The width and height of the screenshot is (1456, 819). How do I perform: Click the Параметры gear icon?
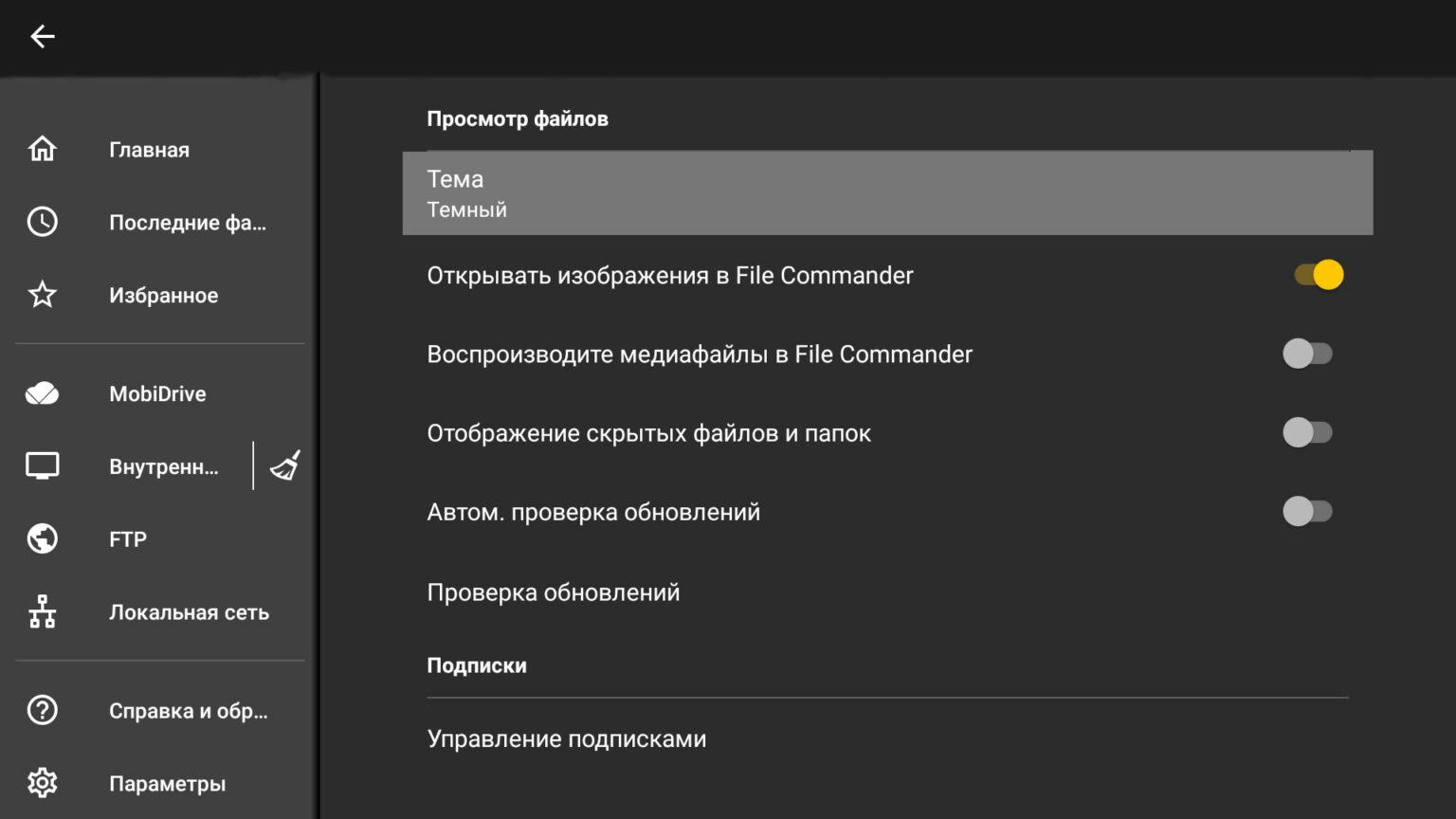tap(43, 783)
